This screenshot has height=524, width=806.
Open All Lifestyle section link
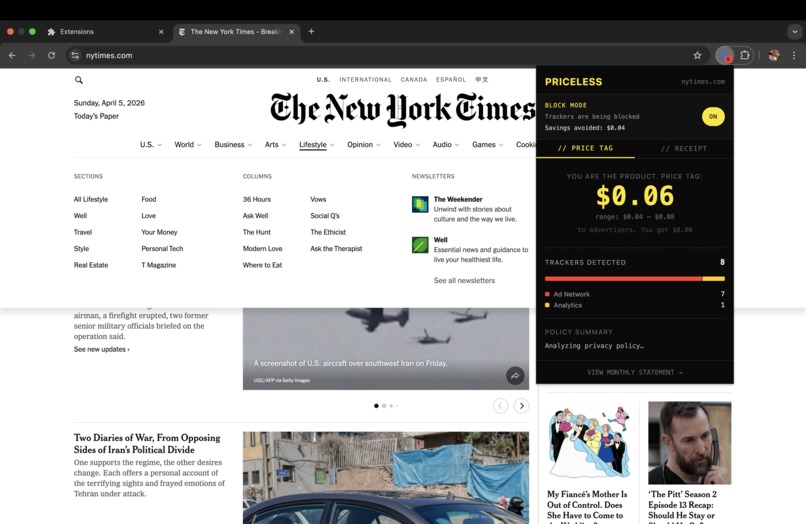(91, 200)
